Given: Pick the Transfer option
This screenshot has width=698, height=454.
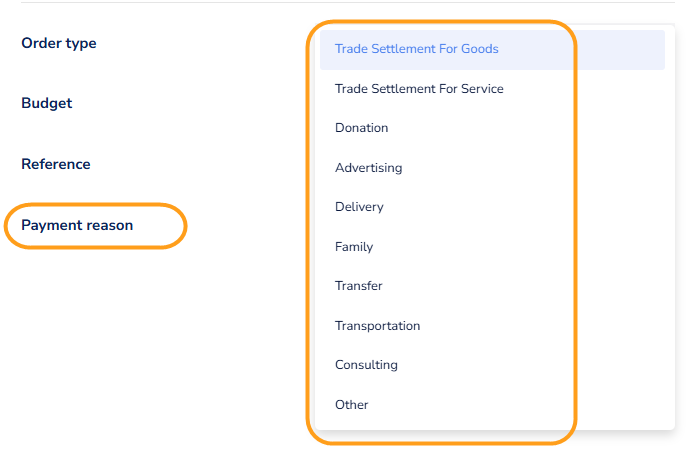Looking at the screenshot, I should (x=359, y=286).
